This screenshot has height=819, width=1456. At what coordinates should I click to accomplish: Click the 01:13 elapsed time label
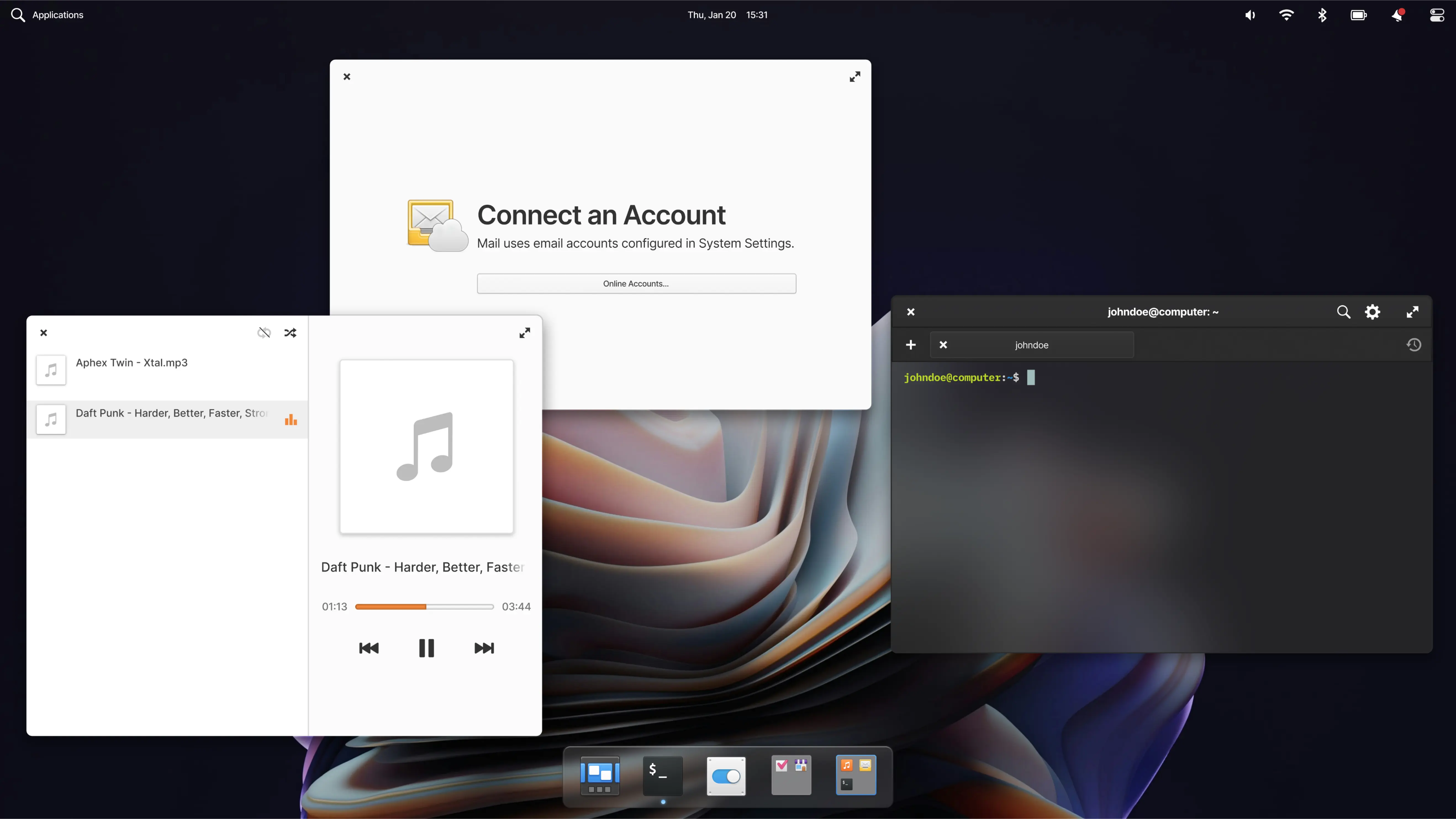pyautogui.click(x=335, y=607)
